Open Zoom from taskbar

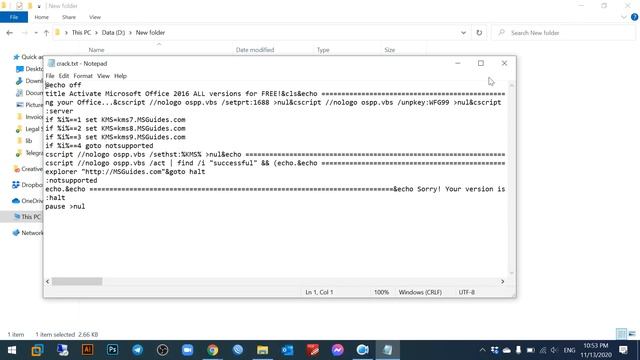coord(187,350)
